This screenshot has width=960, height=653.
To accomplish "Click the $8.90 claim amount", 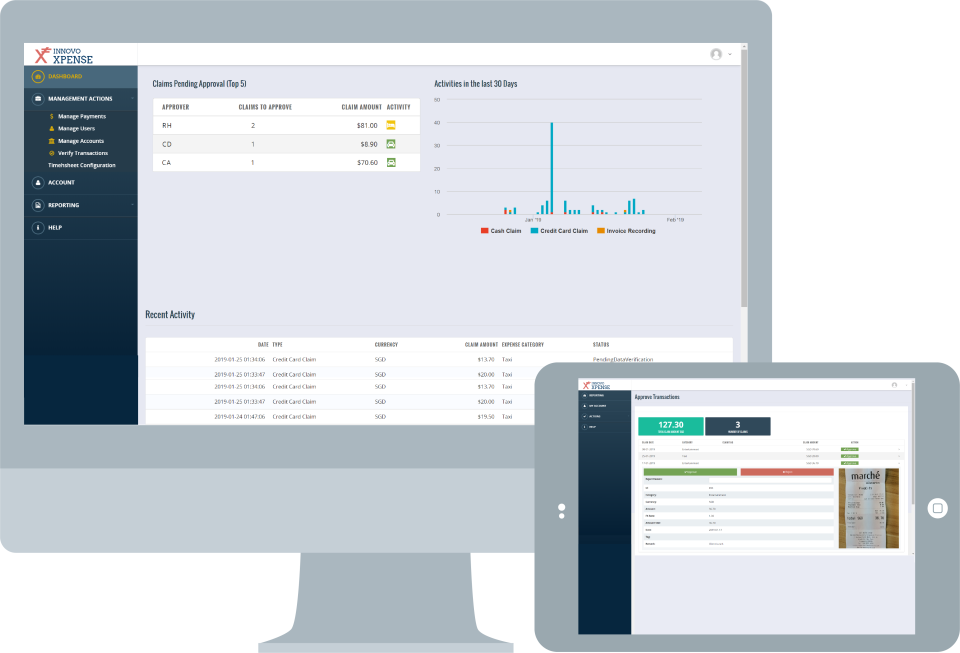I will point(369,144).
